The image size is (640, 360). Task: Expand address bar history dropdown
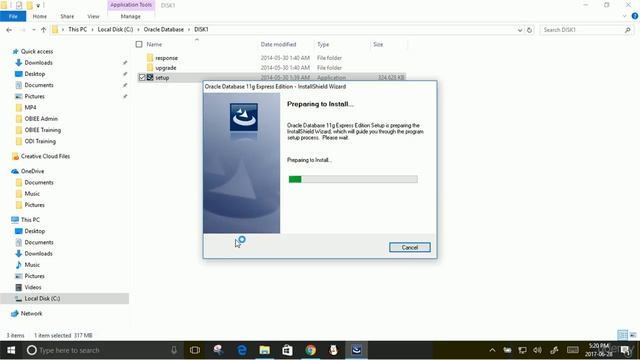(520, 30)
